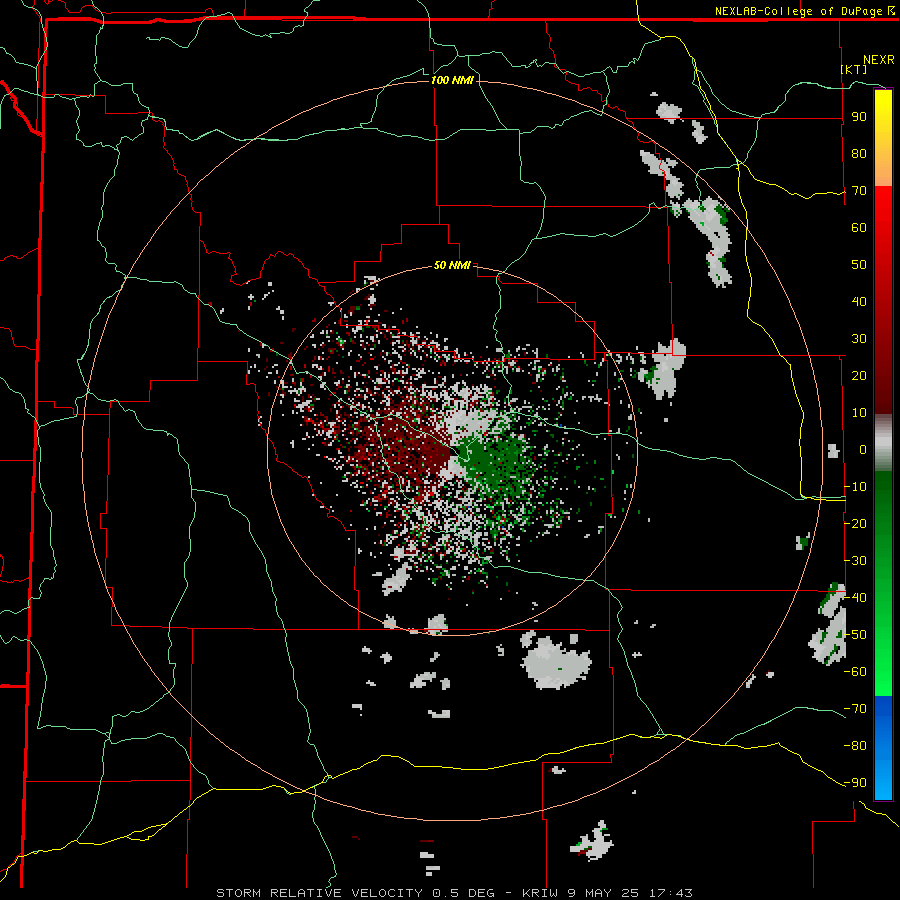Click the -60 knot scale label
Image resolution: width=900 pixels, height=900 pixels.
[855, 672]
